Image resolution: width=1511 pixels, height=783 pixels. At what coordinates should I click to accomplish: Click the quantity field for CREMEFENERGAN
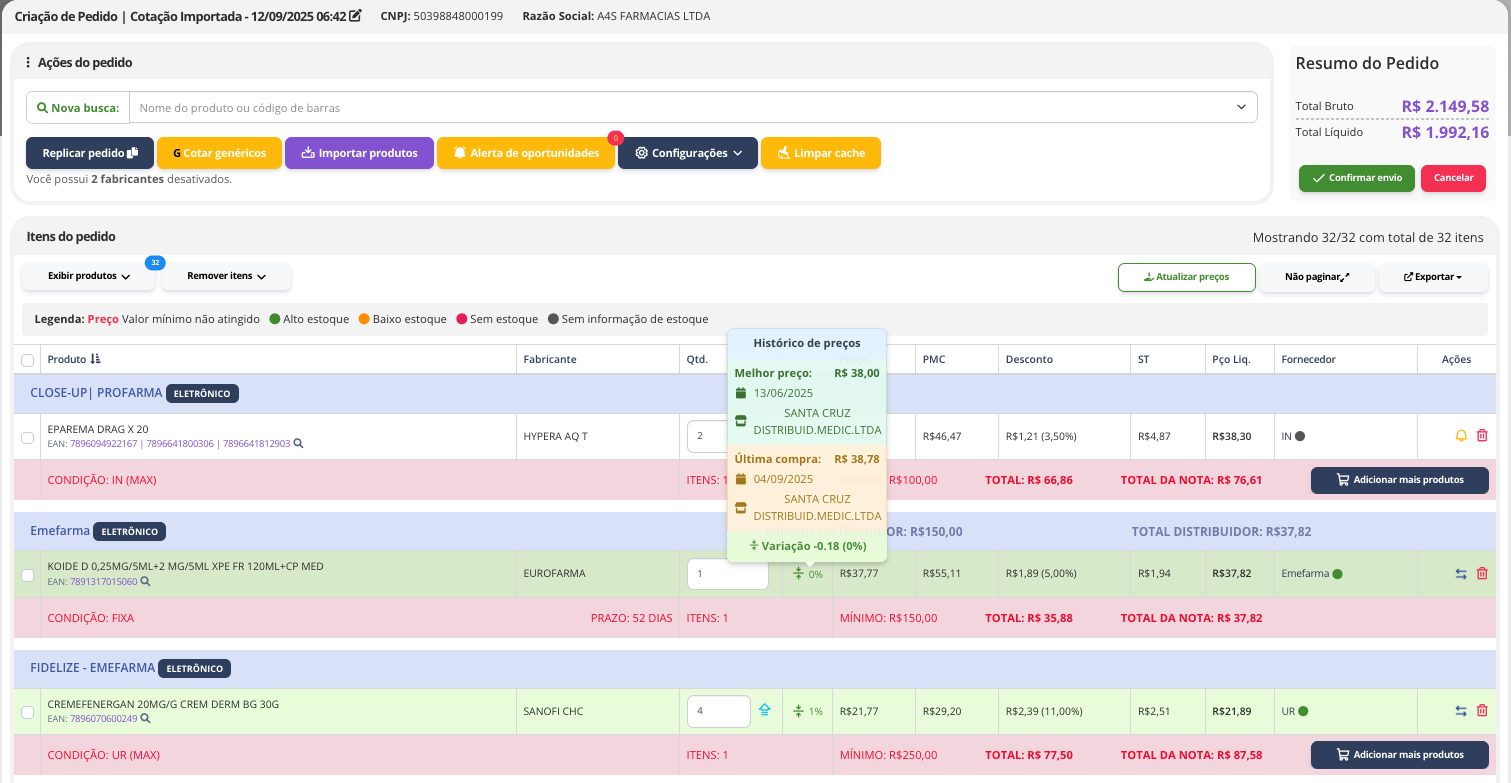[718, 711]
